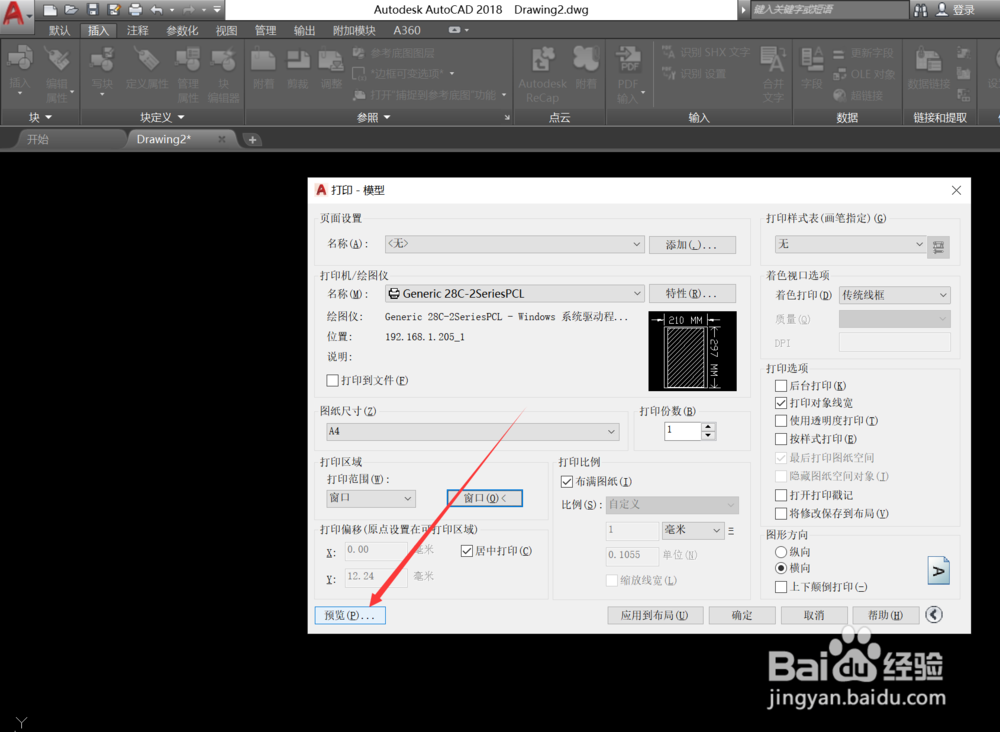Toggle Plot object lineweights checkbox
Image resolution: width=1000 pixels, height=732 pixels.
click(781, 403)
